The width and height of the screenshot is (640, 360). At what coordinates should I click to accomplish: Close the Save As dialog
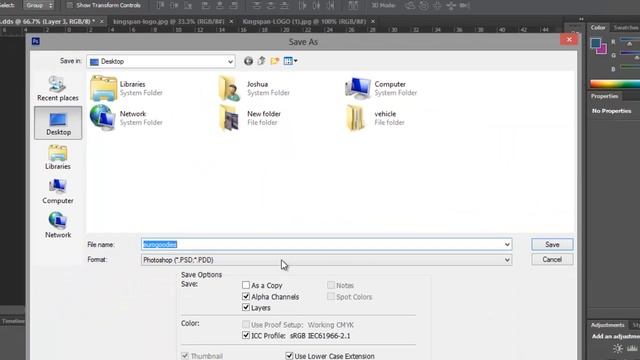coord(569,40)
